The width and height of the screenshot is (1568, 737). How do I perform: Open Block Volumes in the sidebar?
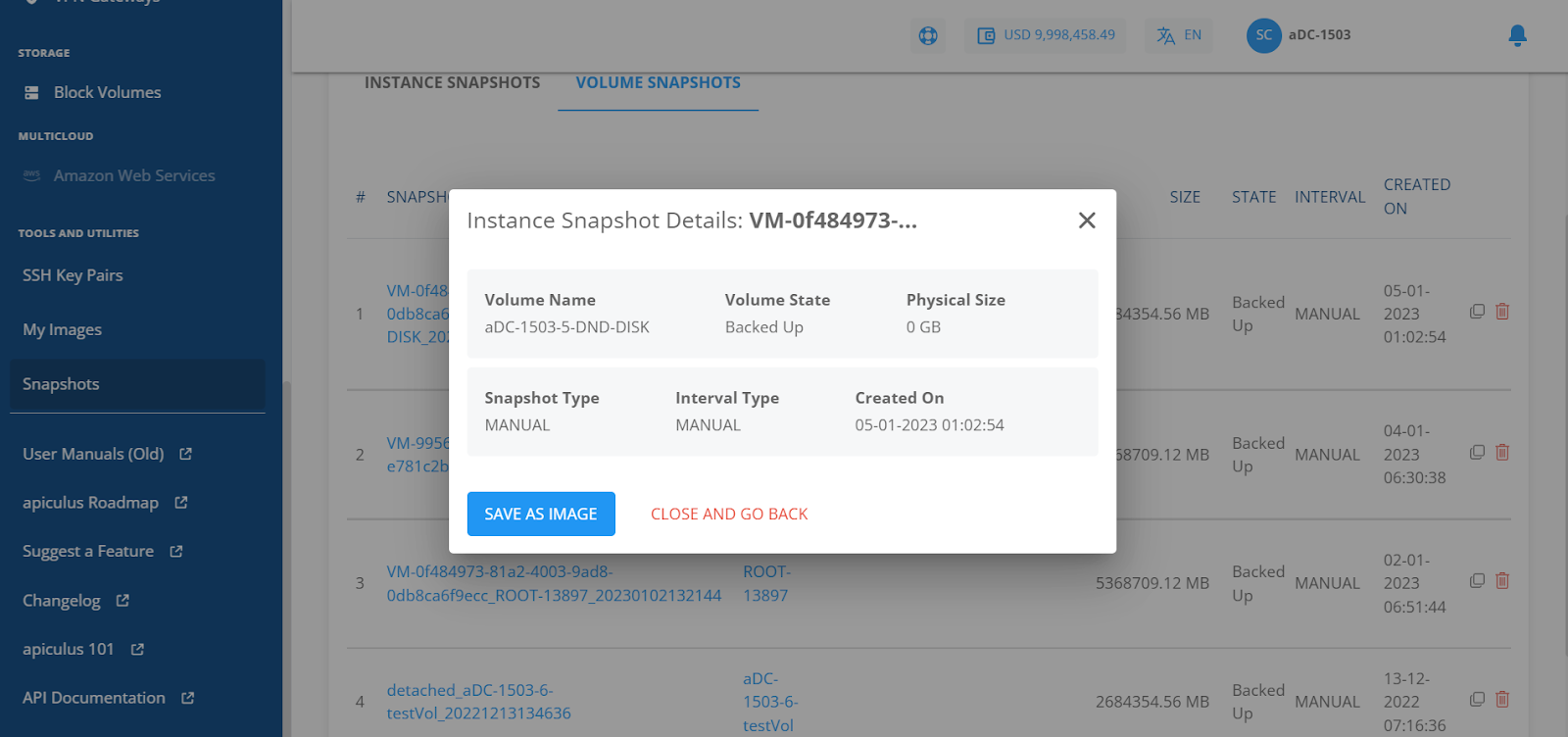[x=108, y=92]
